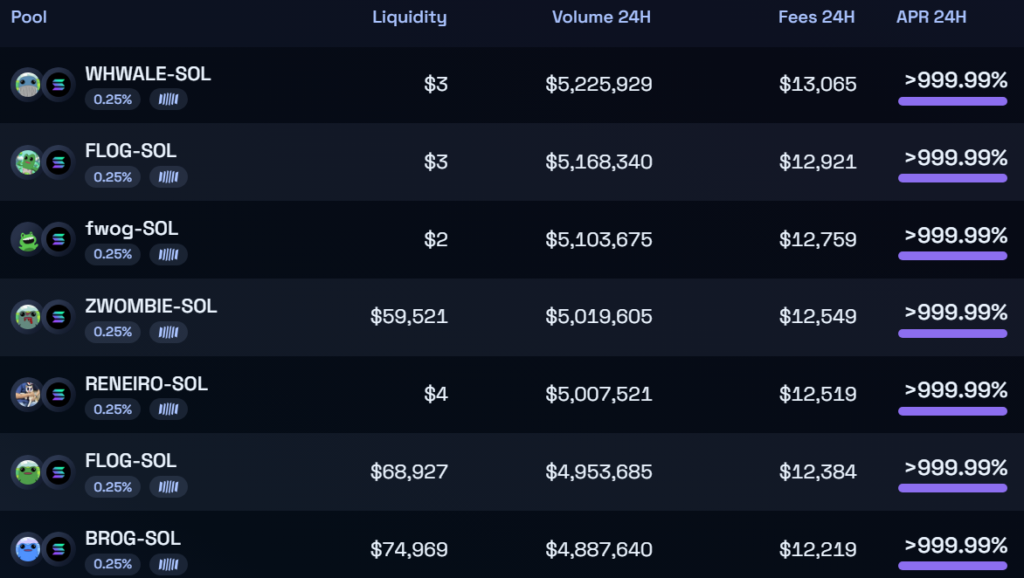Click the purple APR bar in the ZWOMBIE-SOL row
Screen dimensions: 1024x578
click(952, 333)
